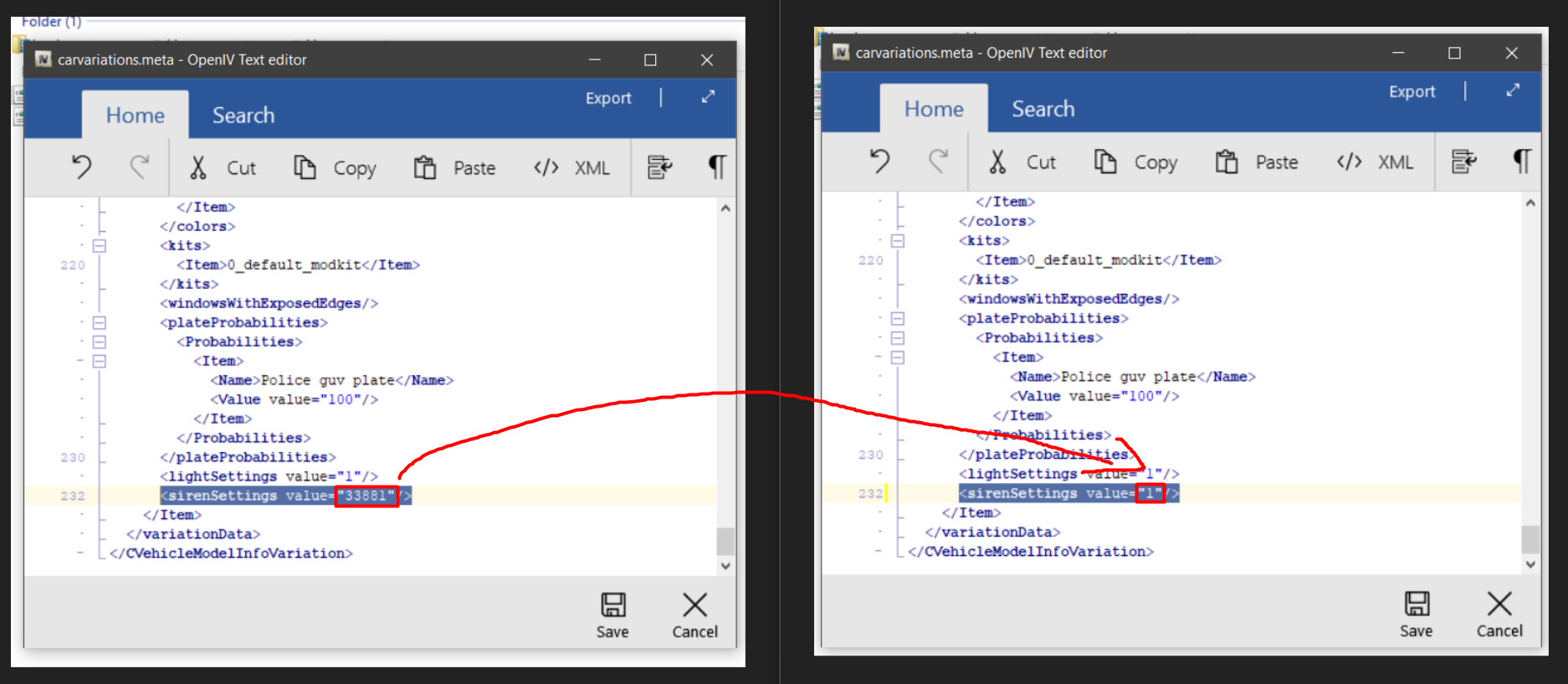Redo the edit in left editor window
The width and height of the screenshot is (1568, 684).
coord(140,167)
